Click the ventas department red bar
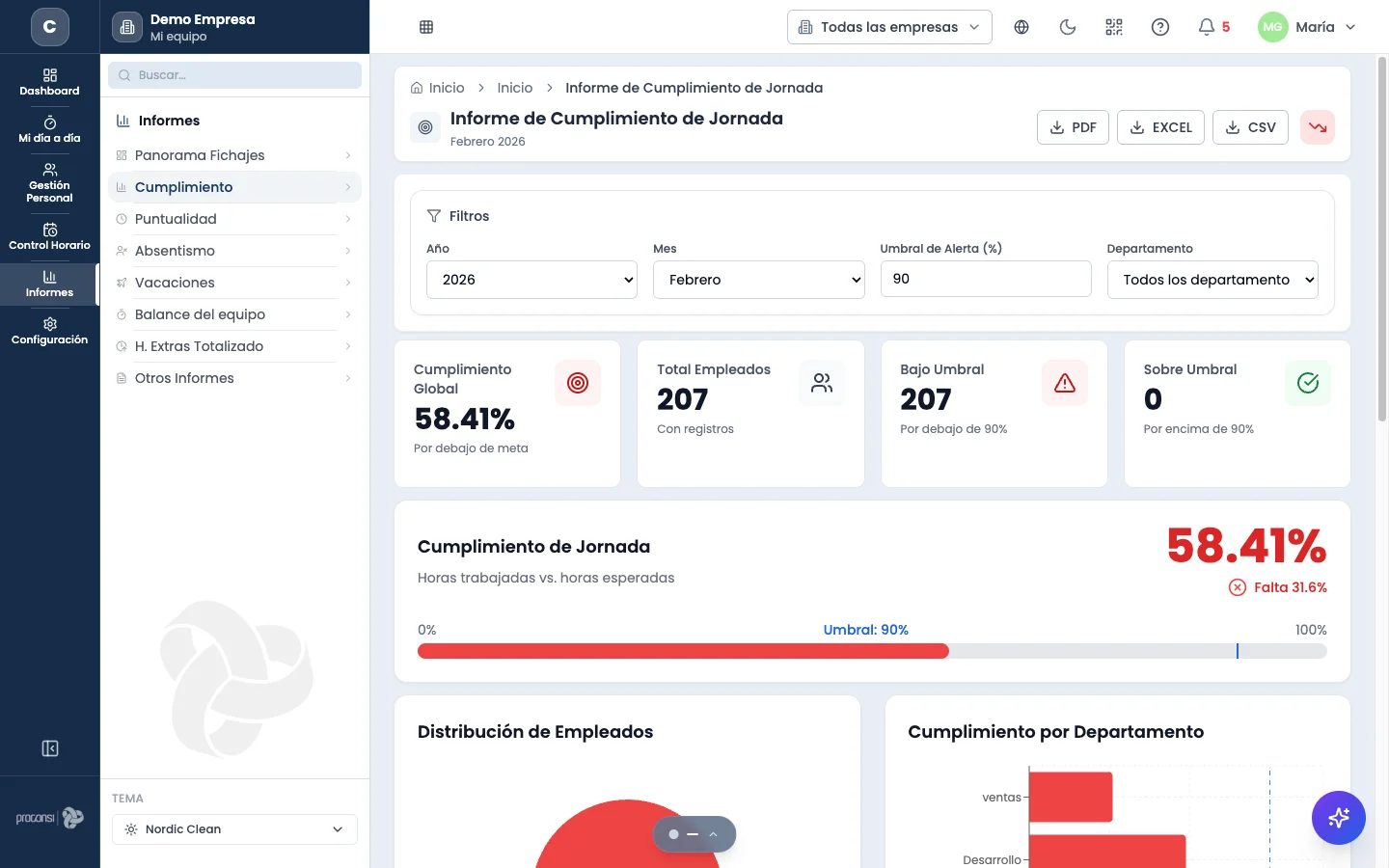The width and height of the screenshot is (1389, 868). tap(1071, 797)
